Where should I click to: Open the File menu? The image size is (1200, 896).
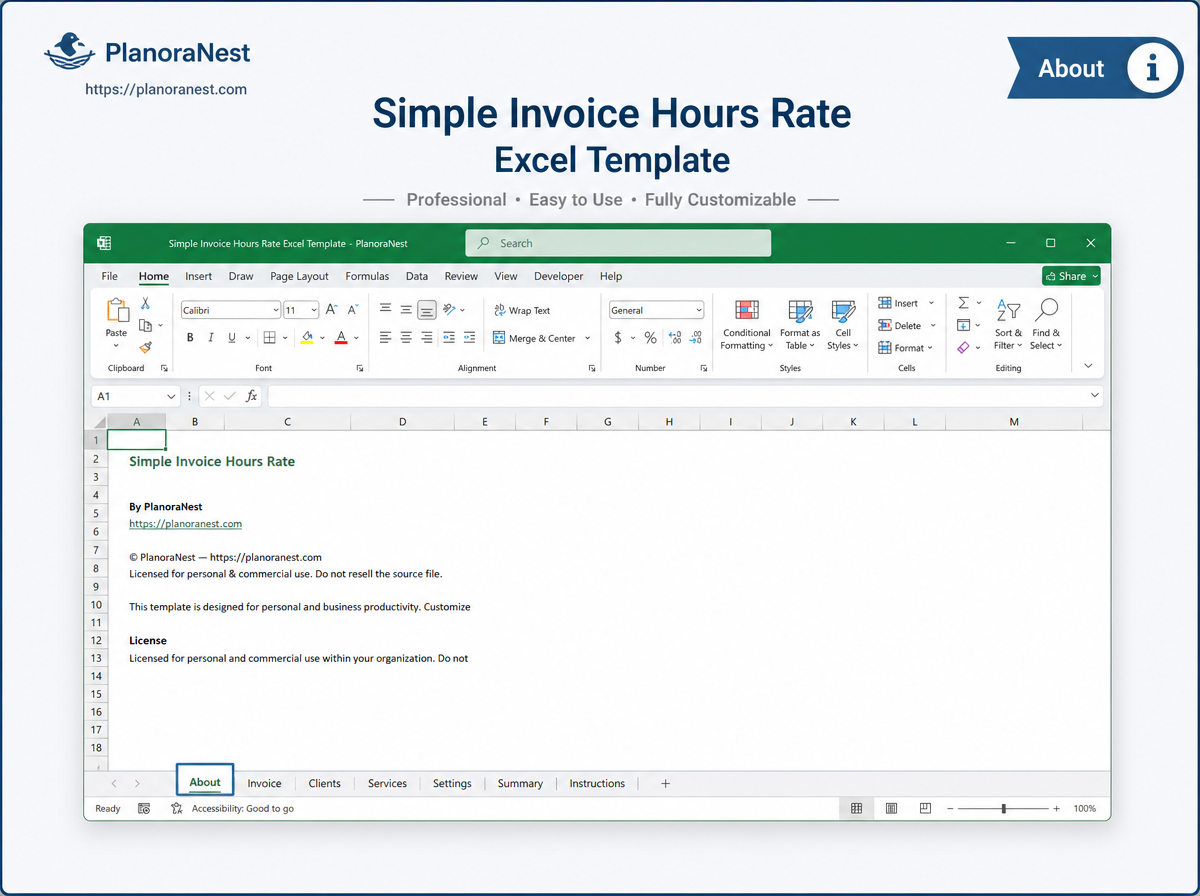(x=110, y=276)
